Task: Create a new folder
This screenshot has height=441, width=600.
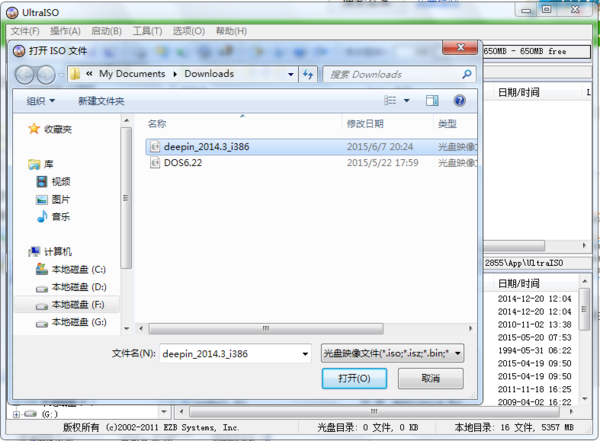Action: (101, 101)
